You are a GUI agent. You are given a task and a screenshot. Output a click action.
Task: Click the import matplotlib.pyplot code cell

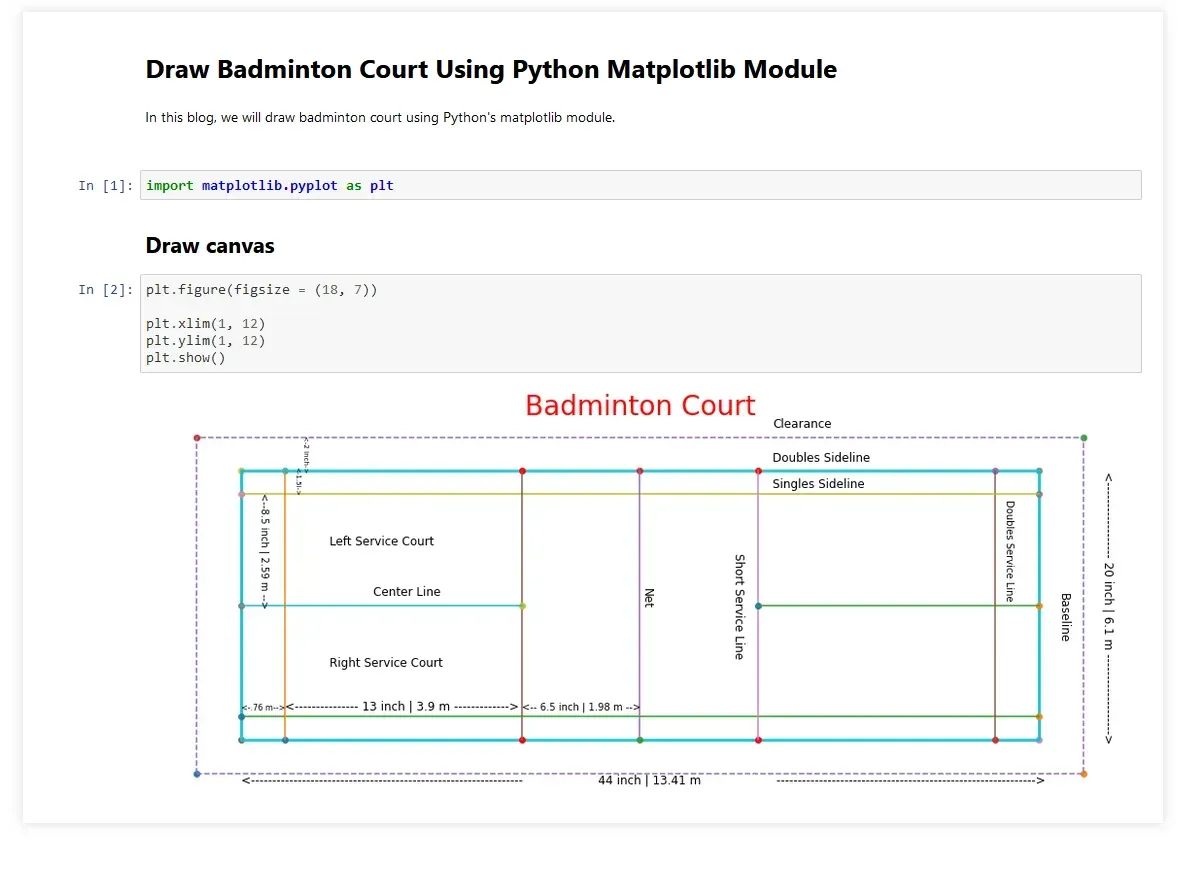coord(640,185)
